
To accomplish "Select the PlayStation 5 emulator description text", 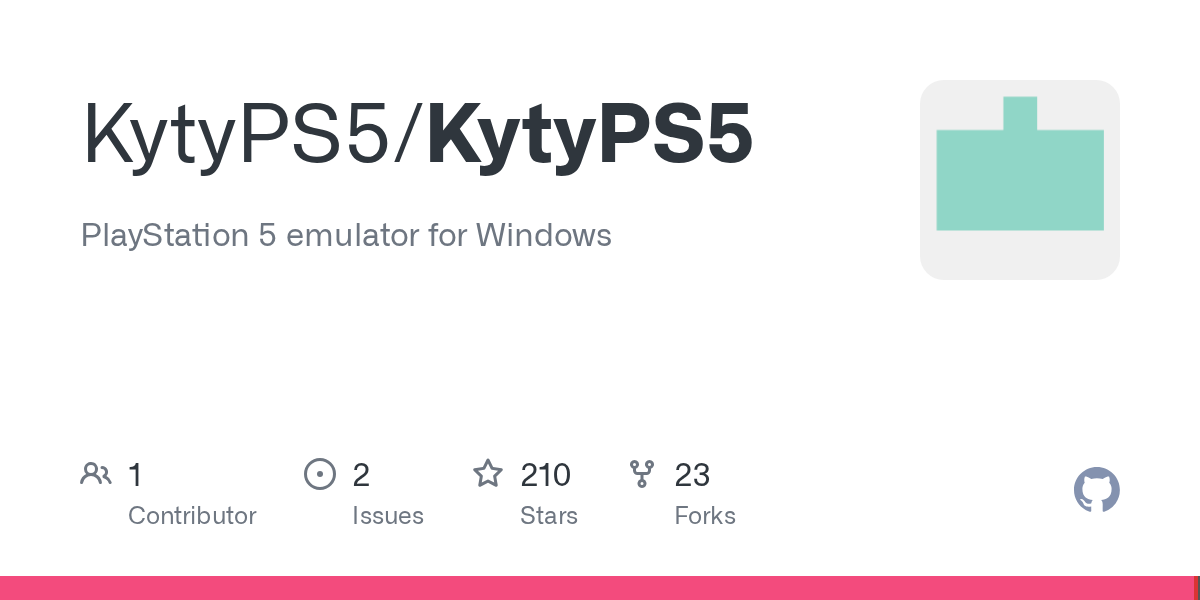I will 346,236.
